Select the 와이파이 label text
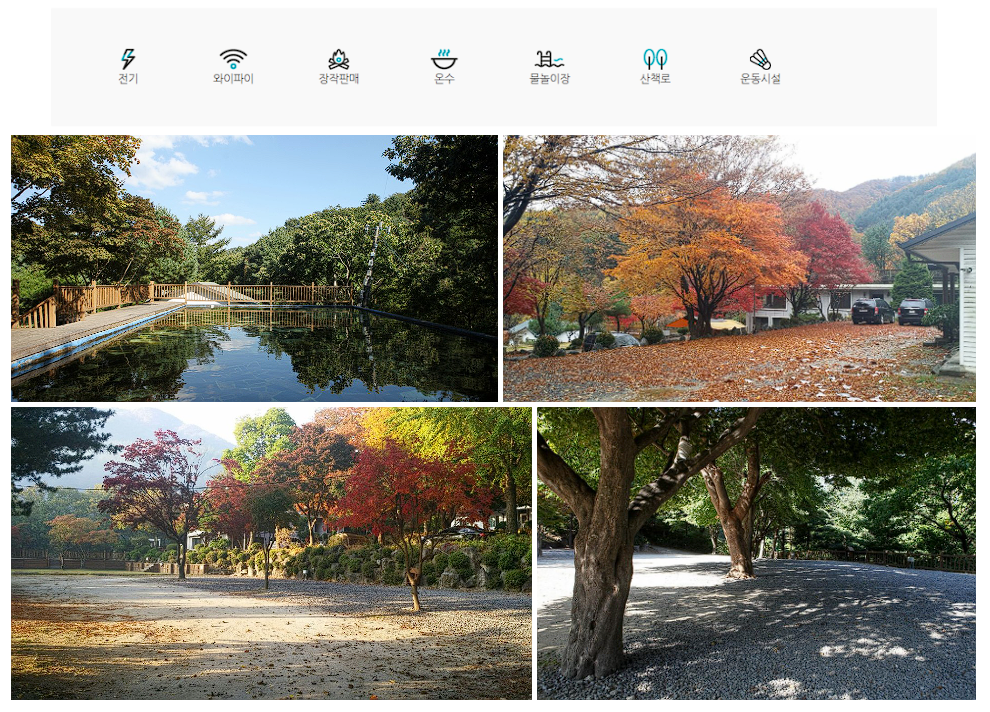 tap(233, 79)
